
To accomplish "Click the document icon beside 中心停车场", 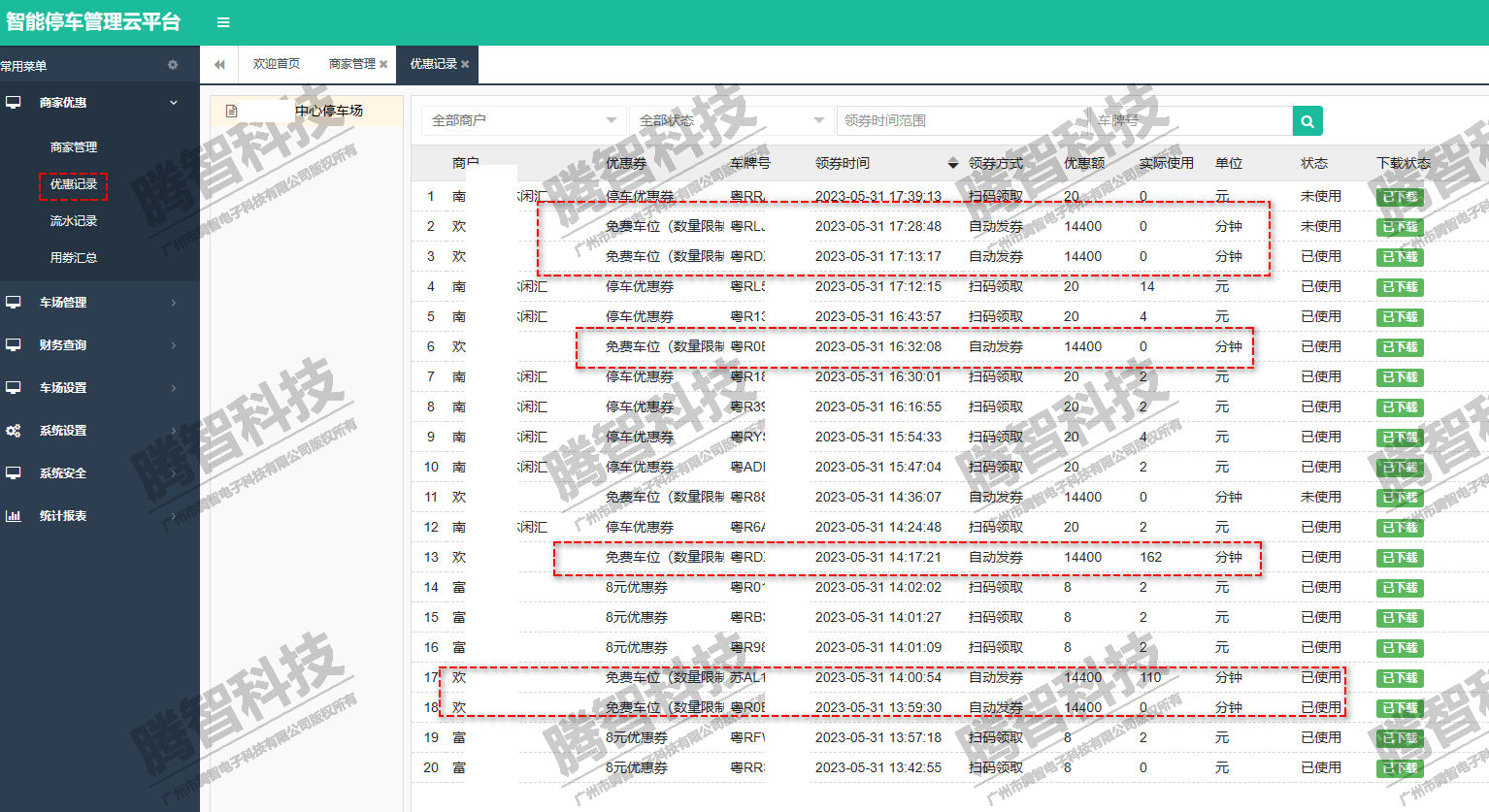I will coord(231,112).
